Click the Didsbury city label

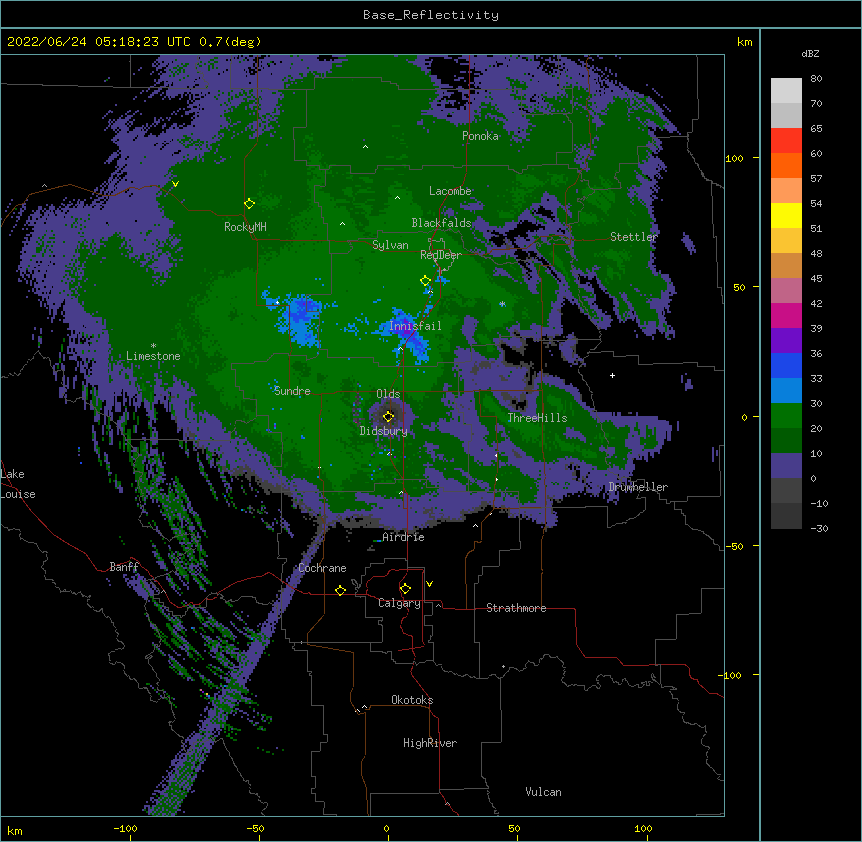(384, 431)
